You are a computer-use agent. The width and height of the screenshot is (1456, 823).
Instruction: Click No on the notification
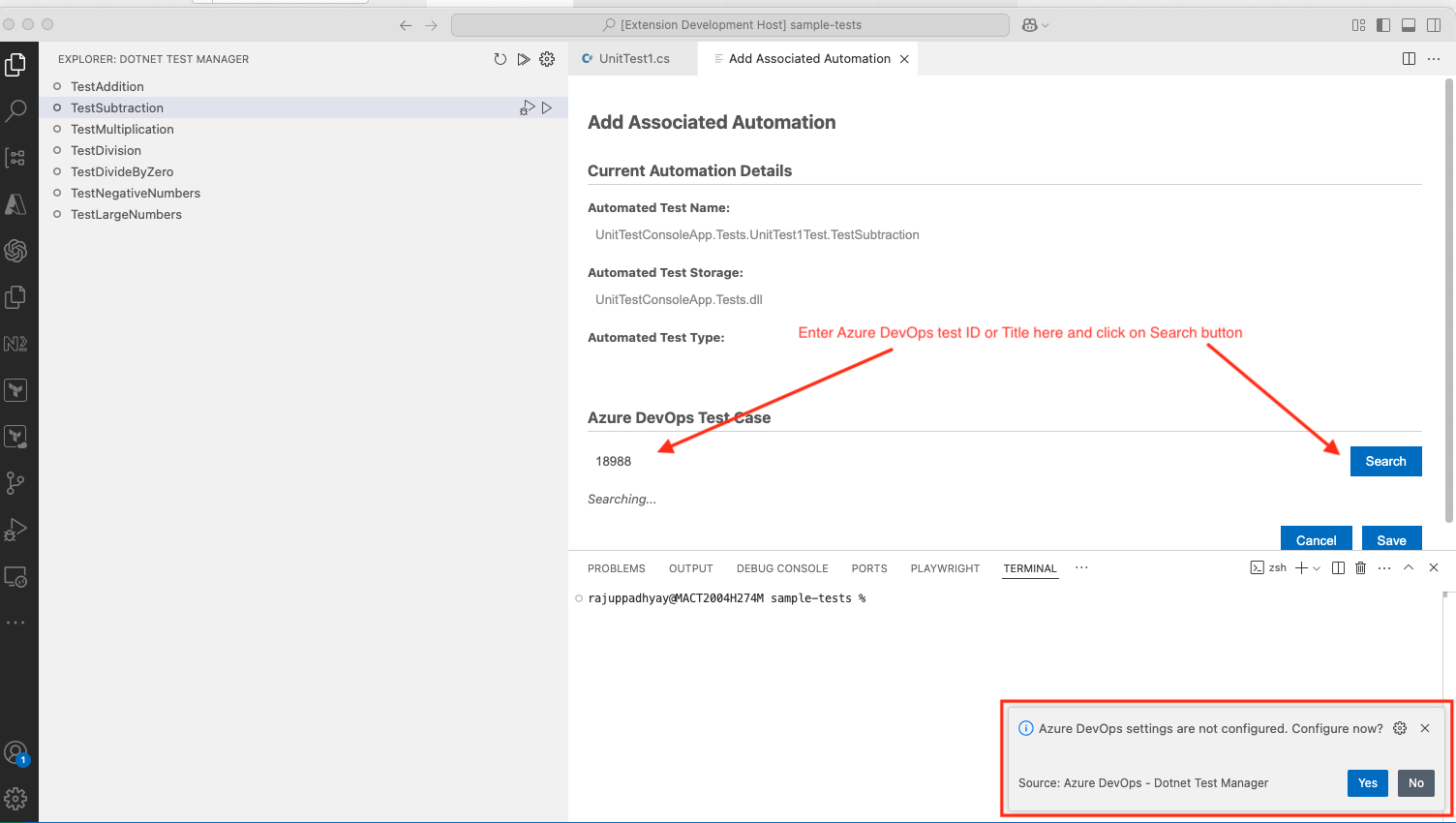click(1415, 783)
